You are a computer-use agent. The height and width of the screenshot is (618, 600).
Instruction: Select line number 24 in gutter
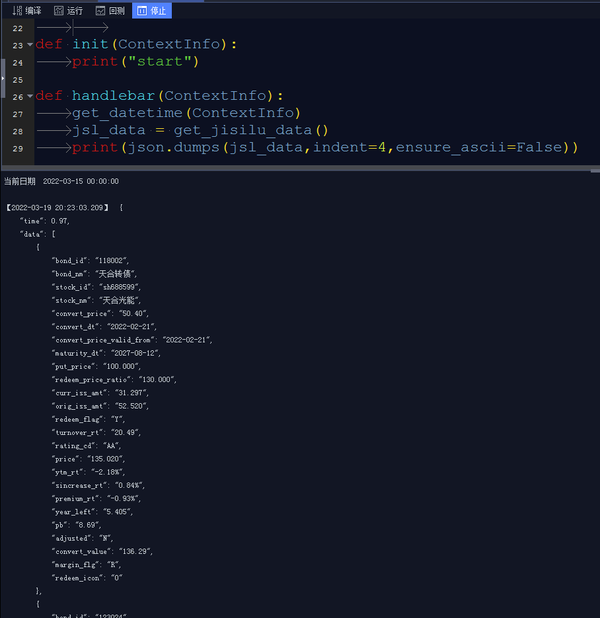coord(18,62)
